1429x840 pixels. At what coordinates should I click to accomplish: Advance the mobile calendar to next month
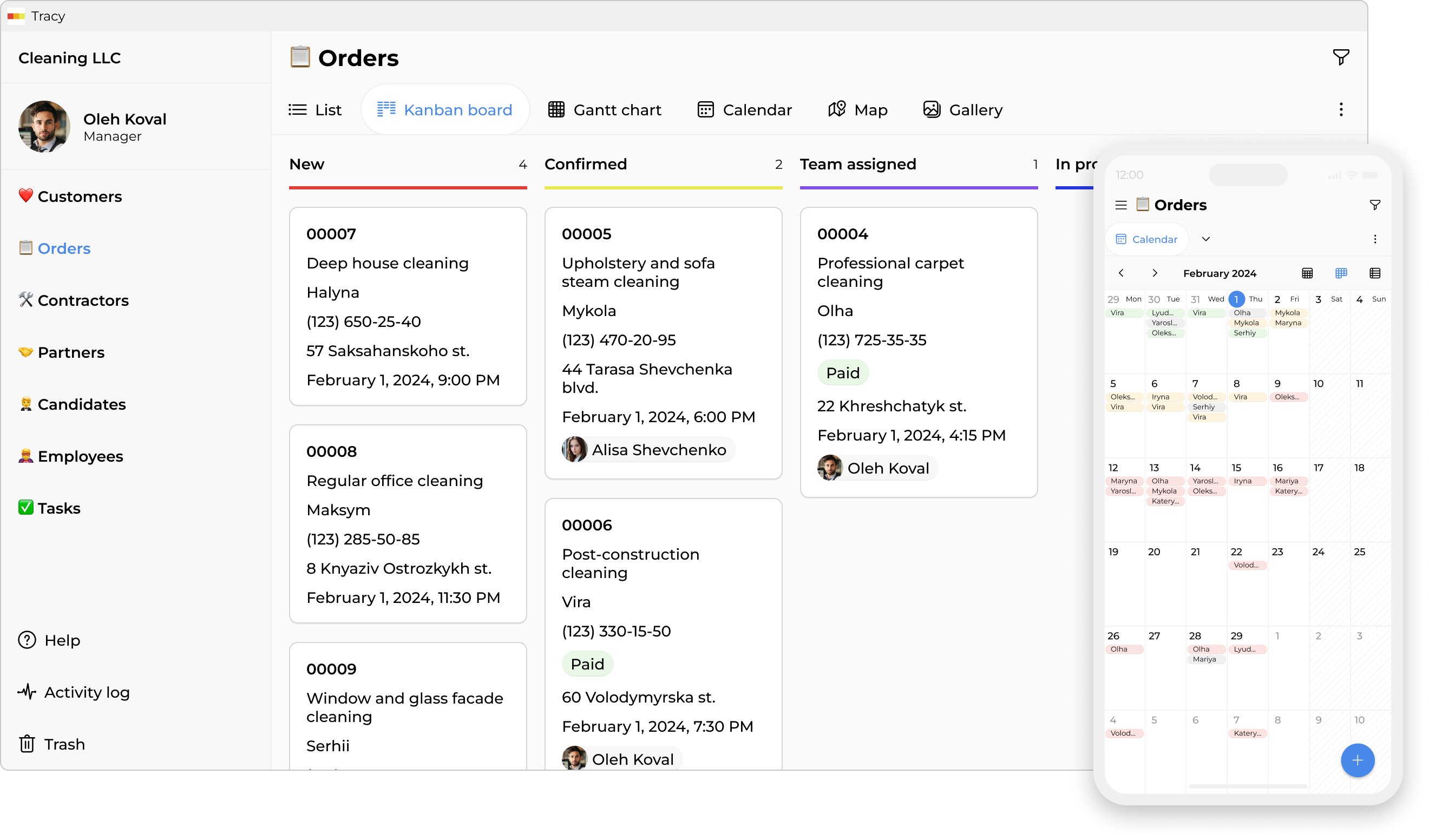1155,273
